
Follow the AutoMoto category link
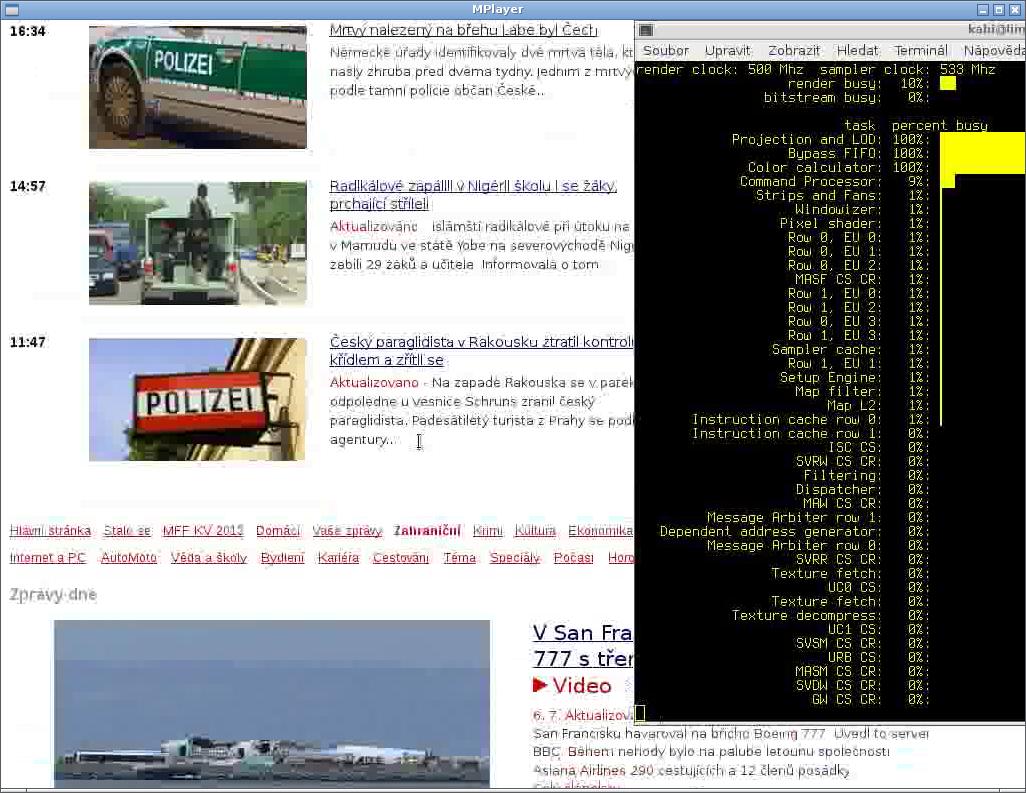point(128,558)
